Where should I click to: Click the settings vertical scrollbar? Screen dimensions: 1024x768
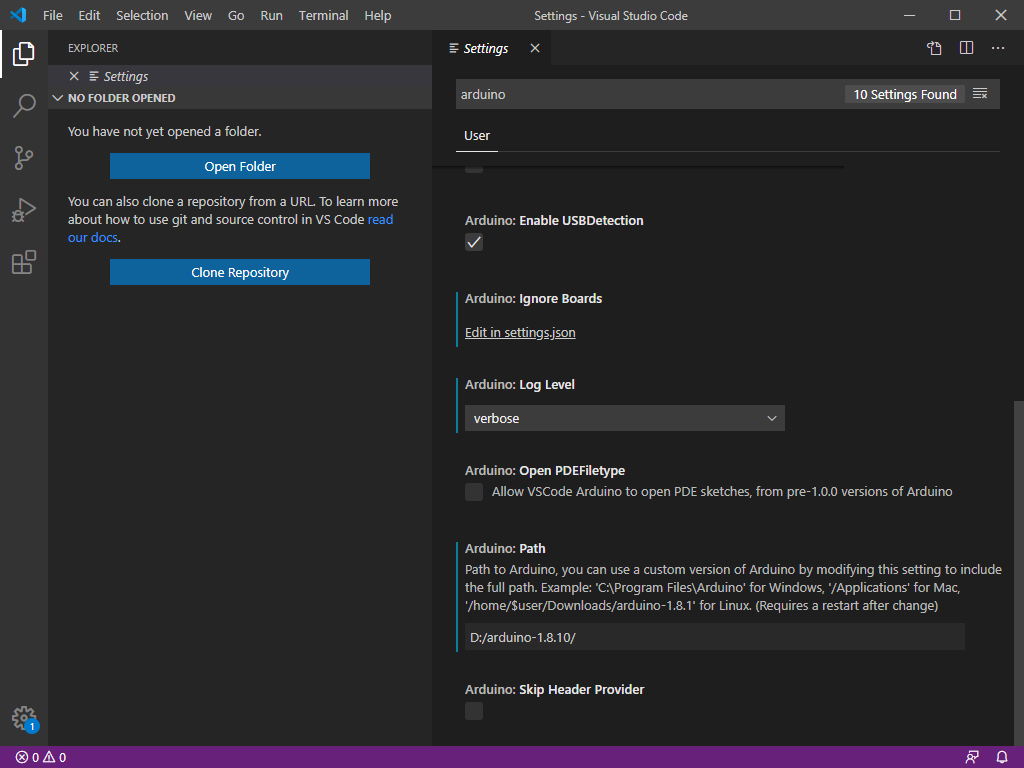coord(1018,571)
